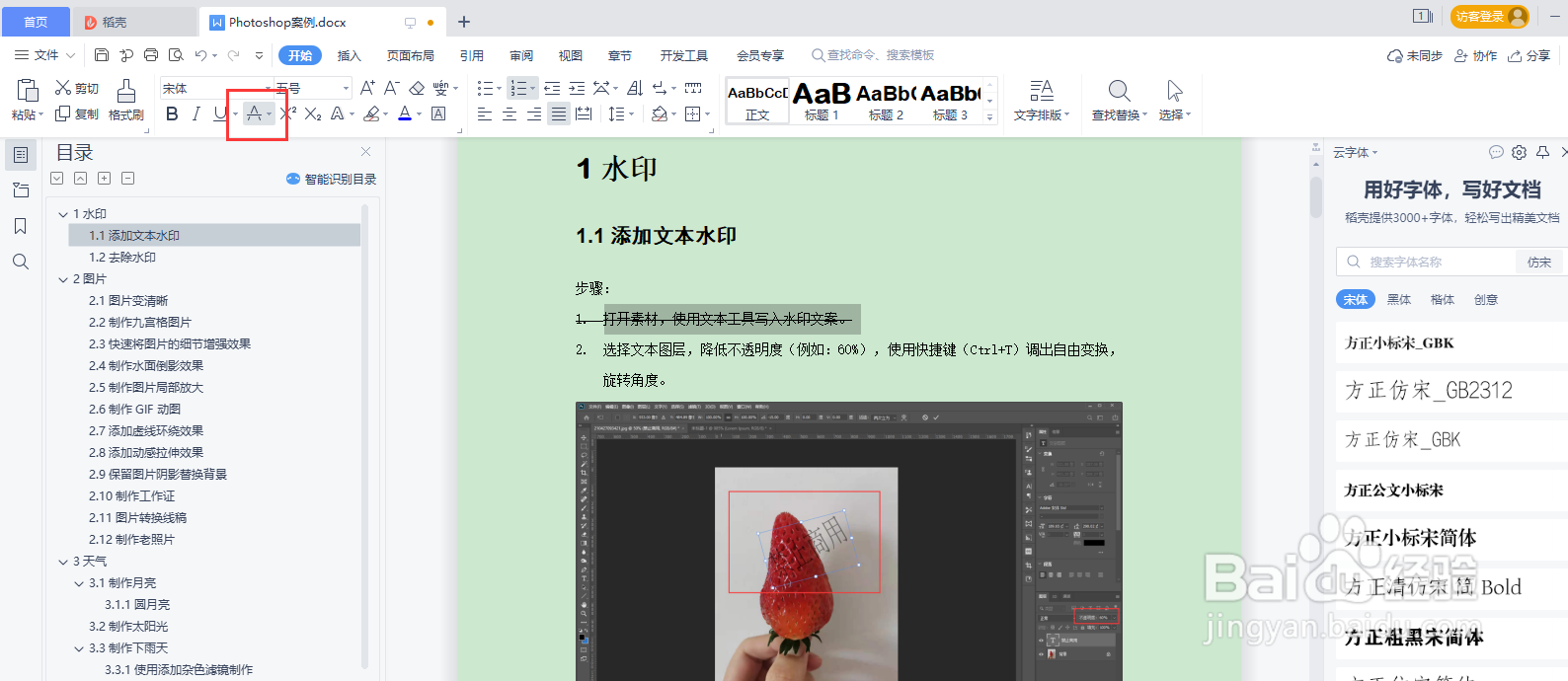The width and height of the screenshot is (1568, 681).
Task: Collapse the '3.3 制作下雨天' outline section
Action: (x=79, y=648)
